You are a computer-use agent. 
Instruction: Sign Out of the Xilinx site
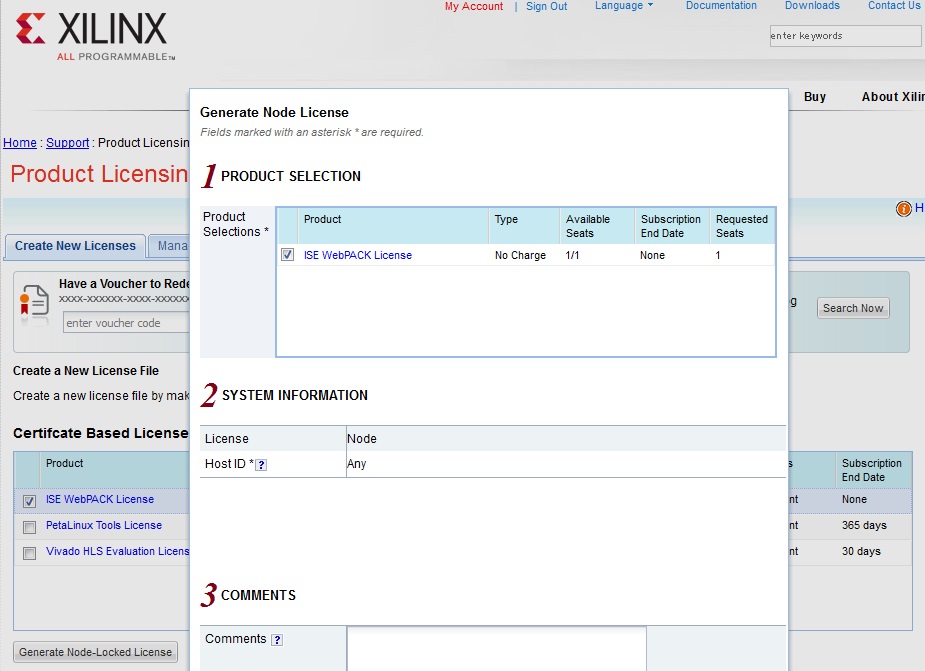[x=546, y=6]
